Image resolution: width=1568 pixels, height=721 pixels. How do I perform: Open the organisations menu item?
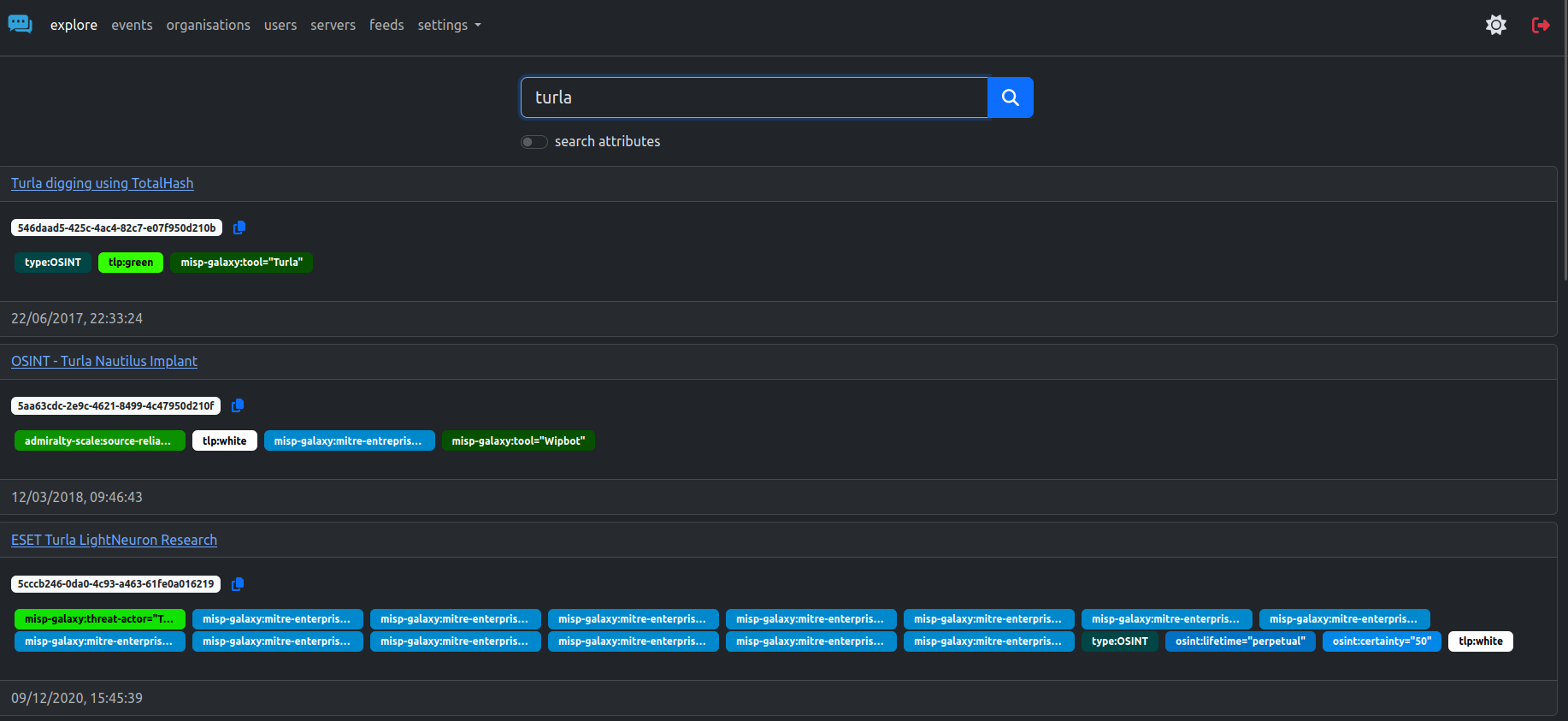coord(209,25)
